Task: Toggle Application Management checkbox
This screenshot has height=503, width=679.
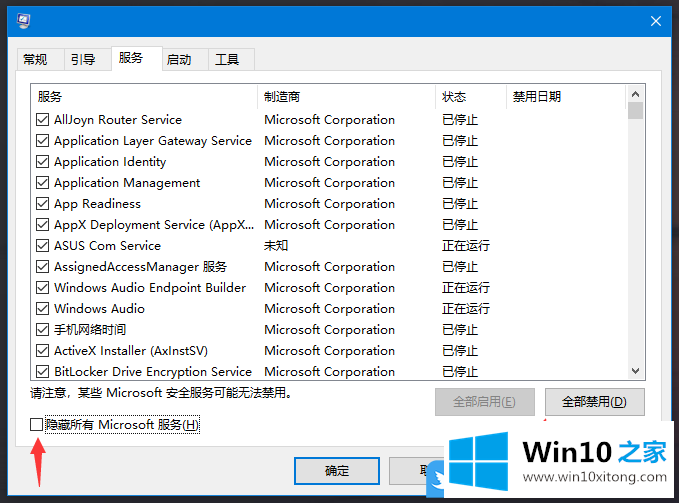Action: click(x=42, y=183)
